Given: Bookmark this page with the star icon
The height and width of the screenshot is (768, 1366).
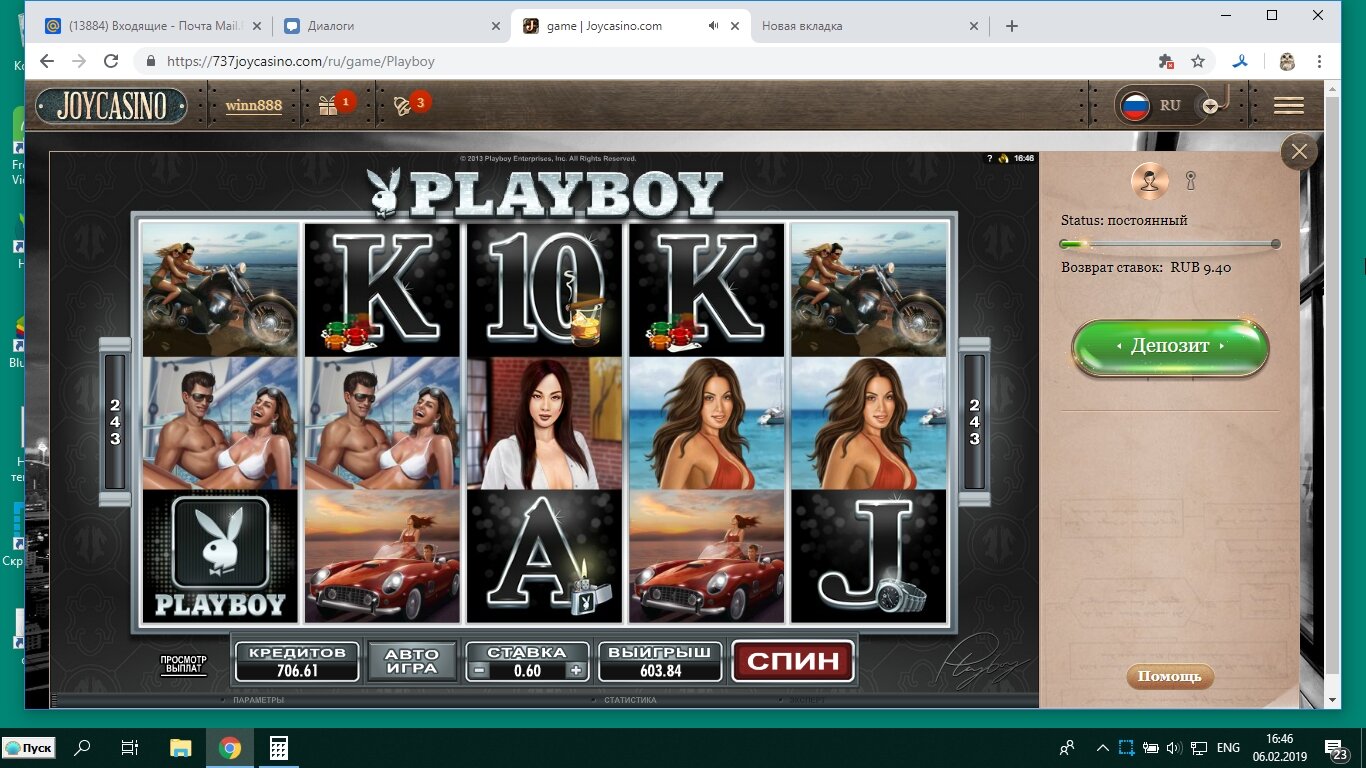Looking at the screenshot, I should [1198, 61].
